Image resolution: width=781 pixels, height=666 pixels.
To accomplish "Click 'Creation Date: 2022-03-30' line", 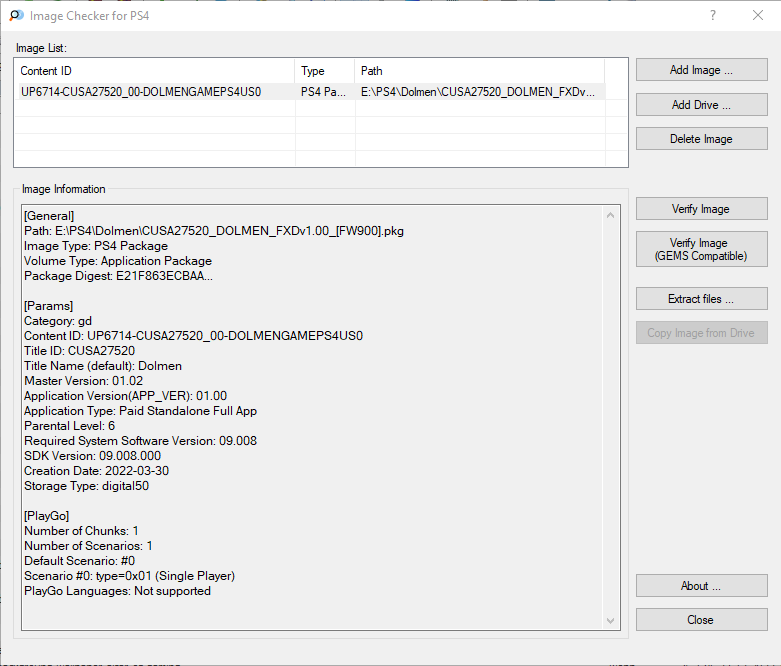I will [x=96, y=471].
